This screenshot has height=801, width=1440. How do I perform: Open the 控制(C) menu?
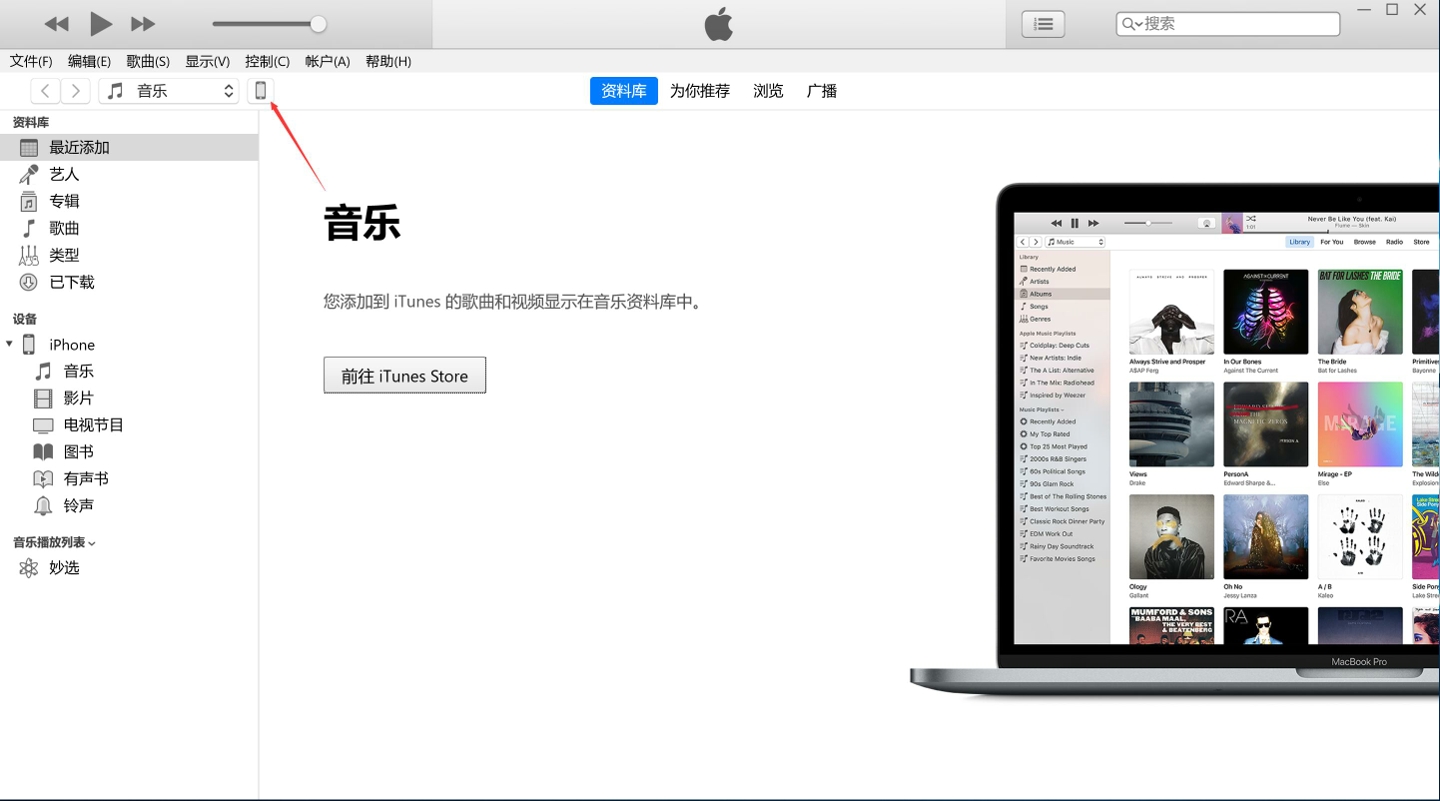(x=267, y=61)
